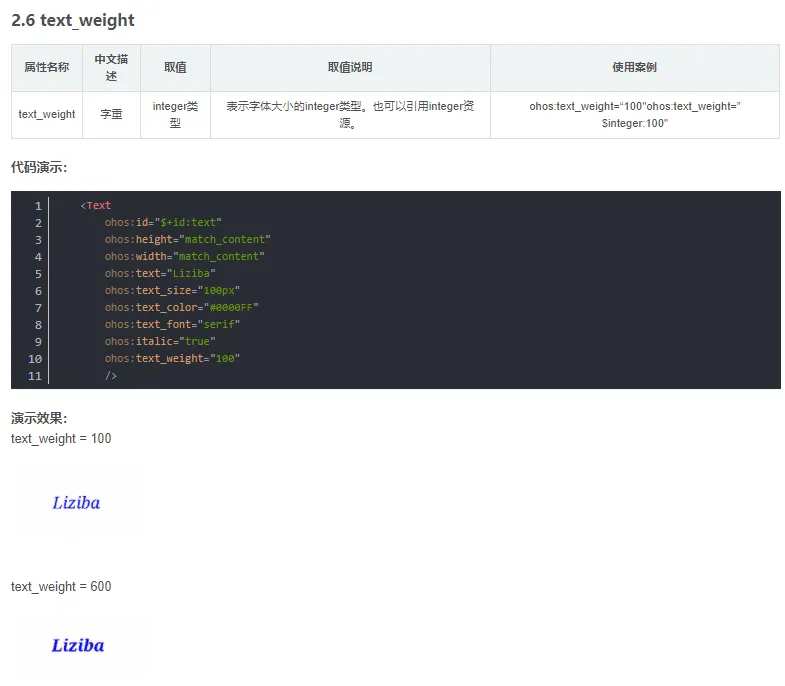Image resolution: width=785 pixels, height=686 pixels.
Task: Select the '使用案例' header cell
Action: (x=635, y=68)
